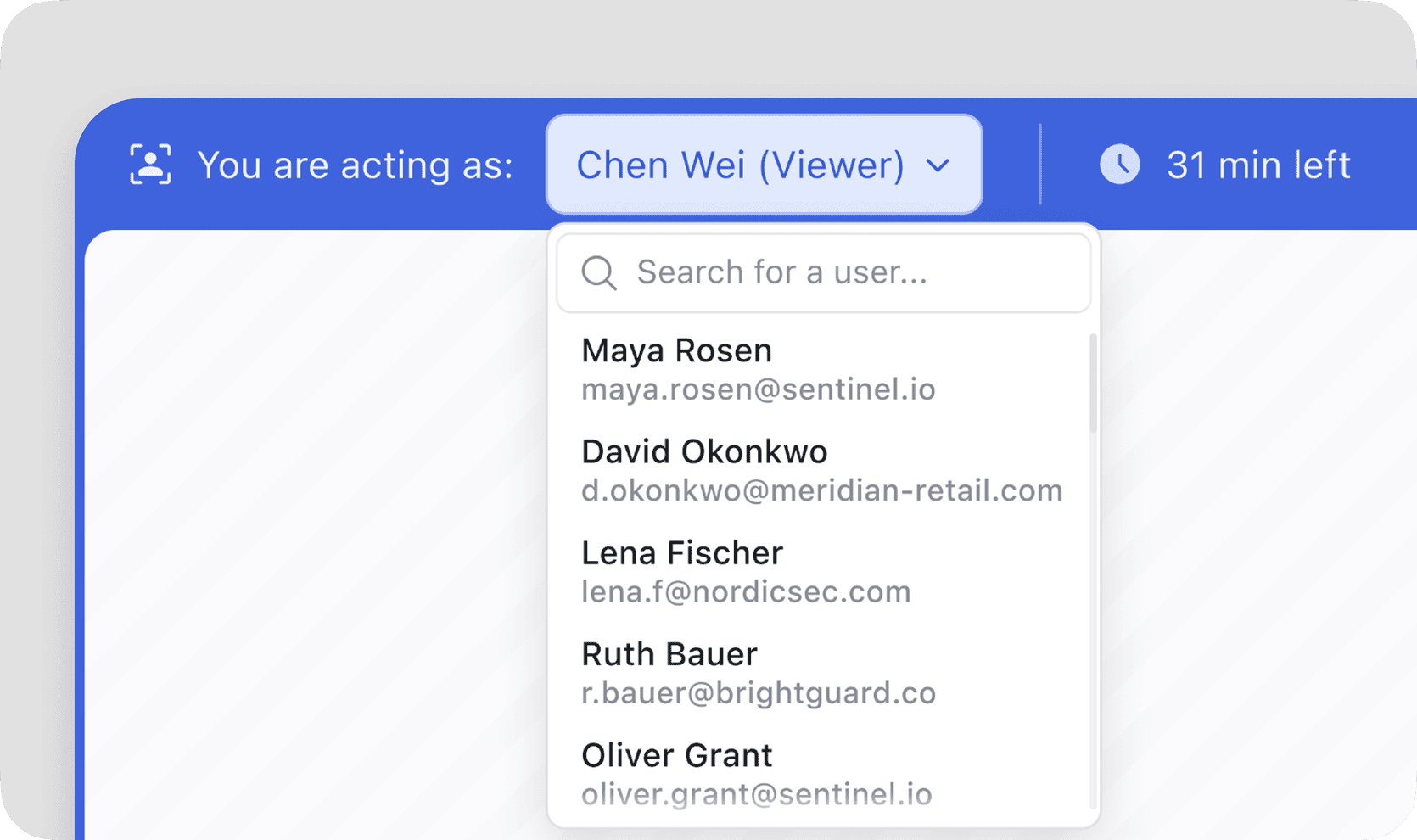The image size is (1417, 840).
Task: Click the 31 min left text
Action: coord(1258,165)
